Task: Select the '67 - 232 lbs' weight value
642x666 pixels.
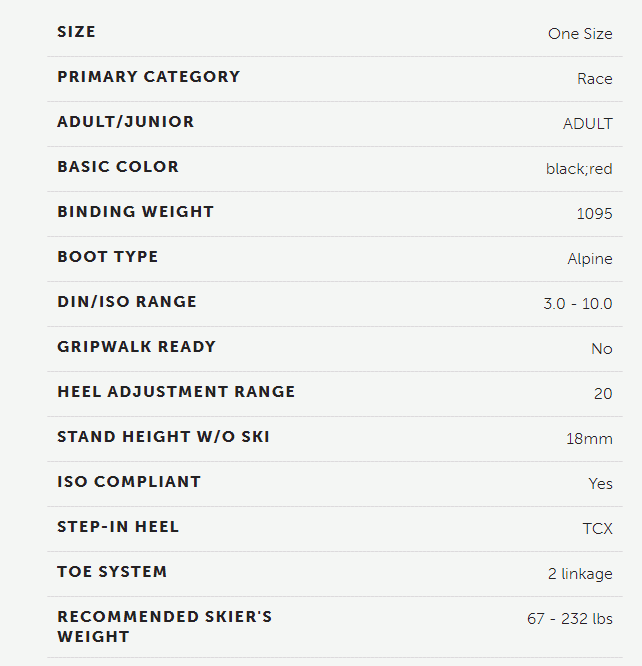Action: tap(570, 619)
